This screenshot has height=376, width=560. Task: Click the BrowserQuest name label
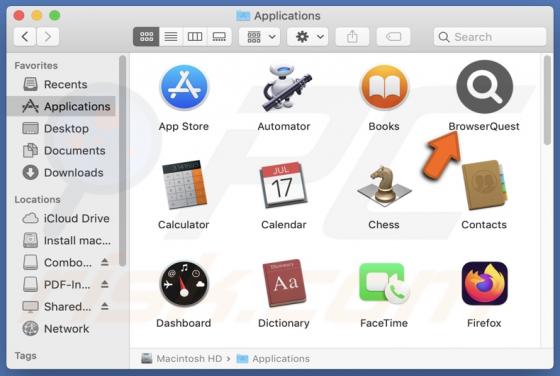coord(484,126)
